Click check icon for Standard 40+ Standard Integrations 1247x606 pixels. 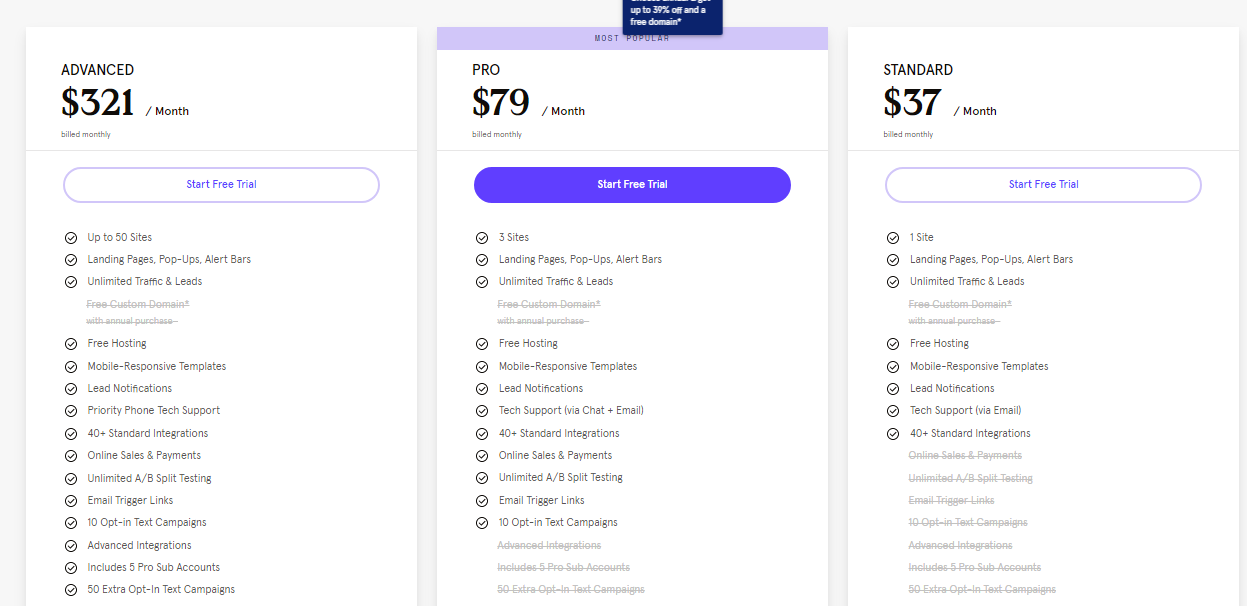(x=893, y=434)
